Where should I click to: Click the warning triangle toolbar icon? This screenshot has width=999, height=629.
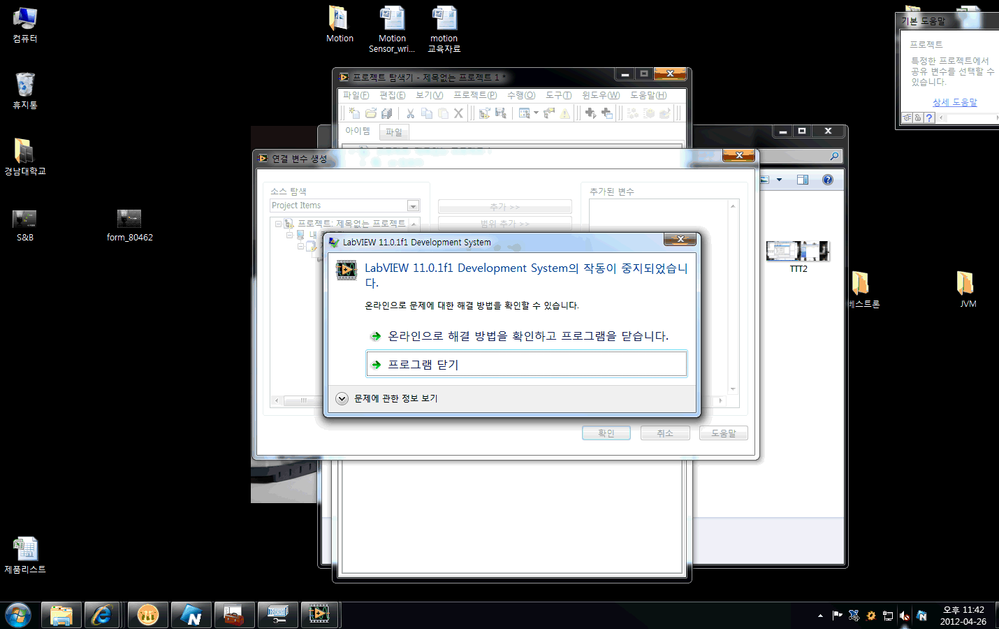click(565, 113)
